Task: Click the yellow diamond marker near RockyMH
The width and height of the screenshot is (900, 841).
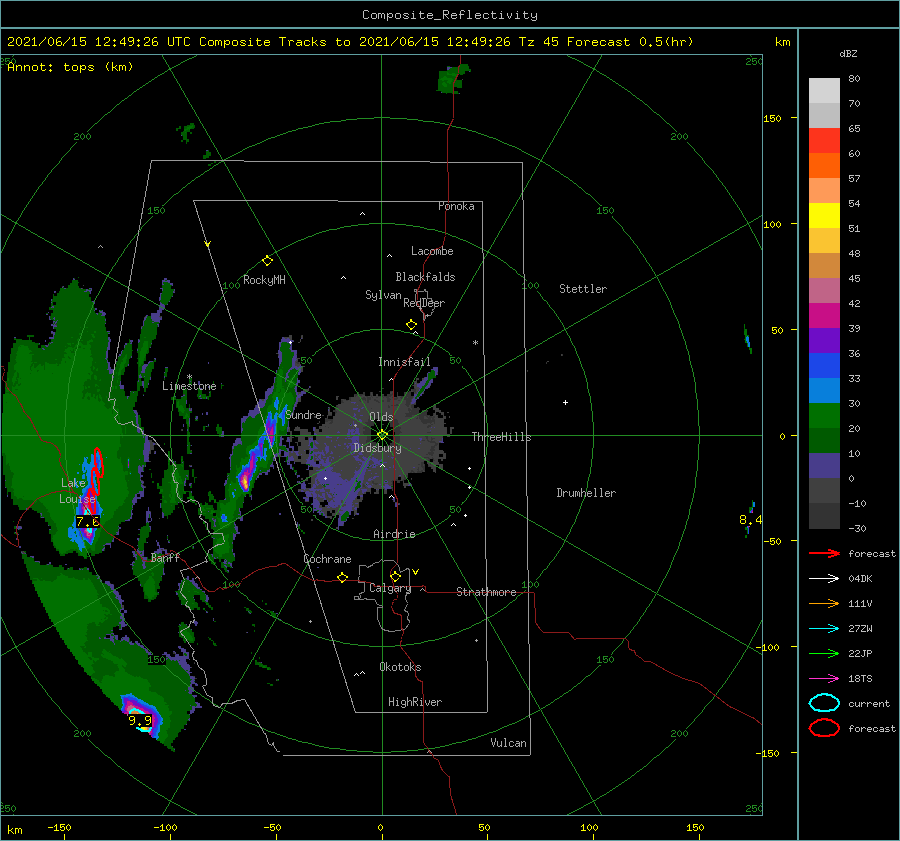Action: pyautogui.click(x=267, y=261)
